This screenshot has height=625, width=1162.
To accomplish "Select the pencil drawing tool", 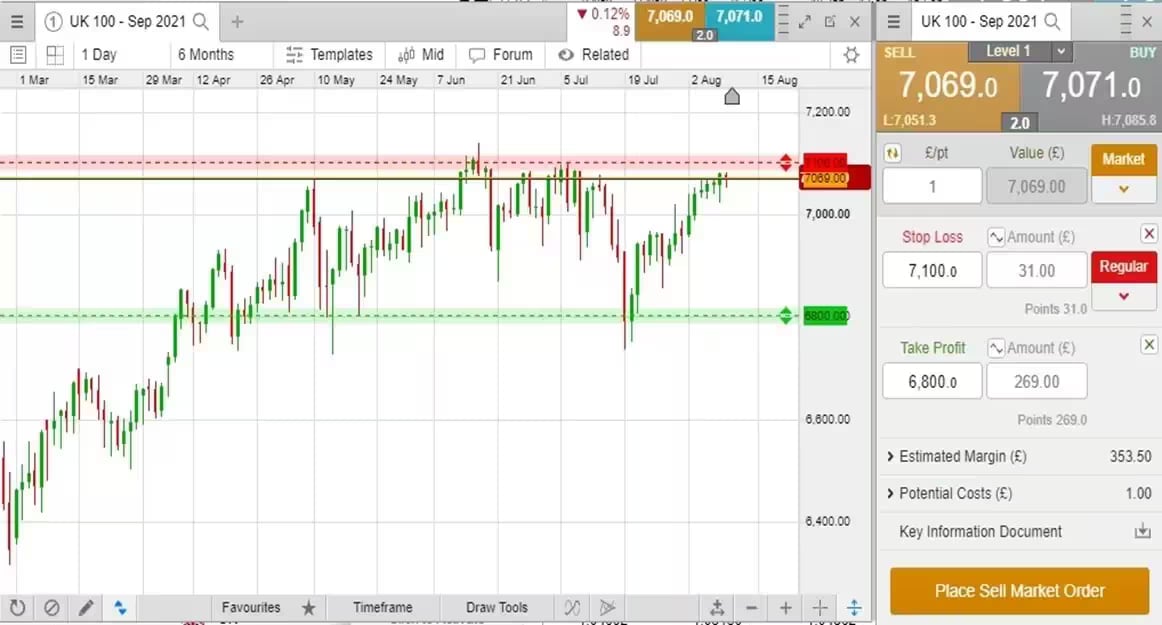I will click(86, 607).
